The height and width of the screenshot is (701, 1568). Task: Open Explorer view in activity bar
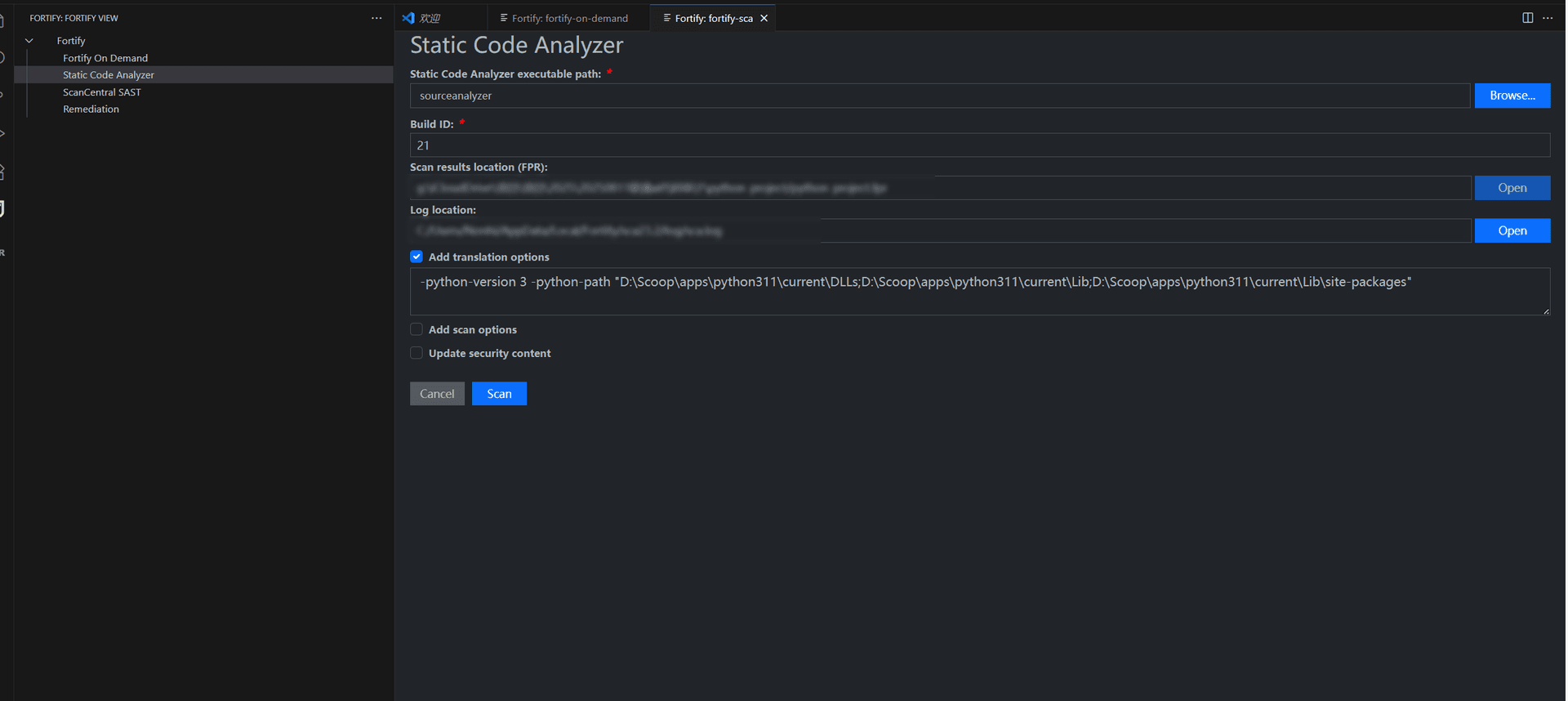click(x=2, y=21)
